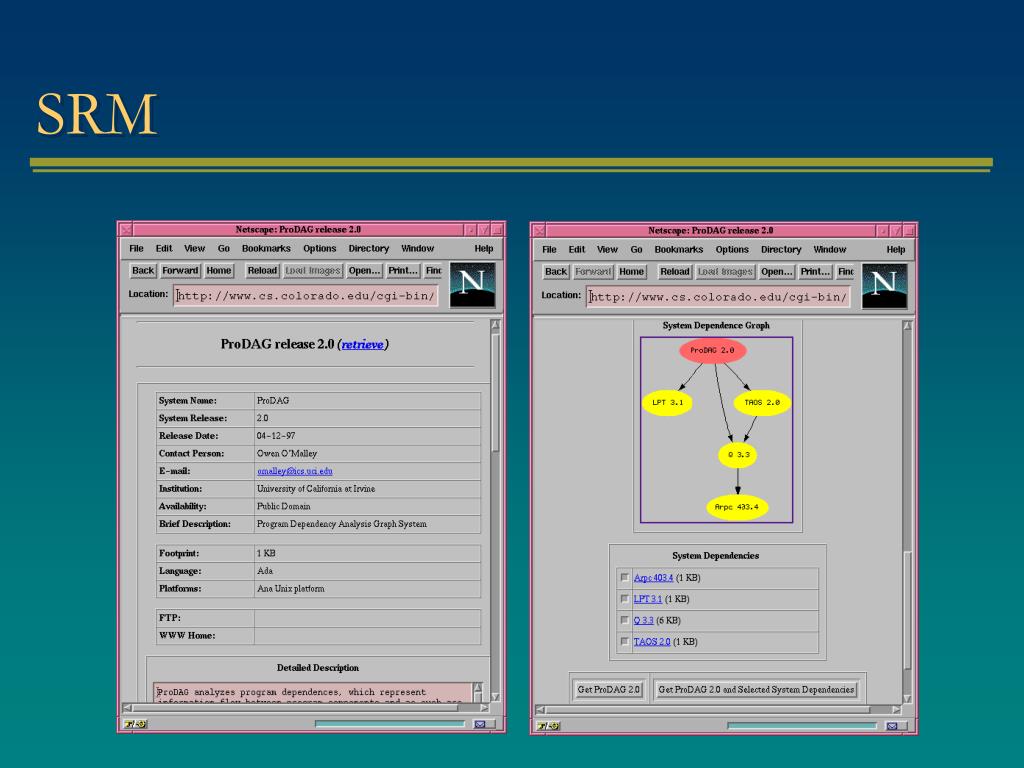Open the Q 3.3 dependency link
The width and height of the screenshot is (1024, 768).
pyautogui.click(x=643, y=620)
